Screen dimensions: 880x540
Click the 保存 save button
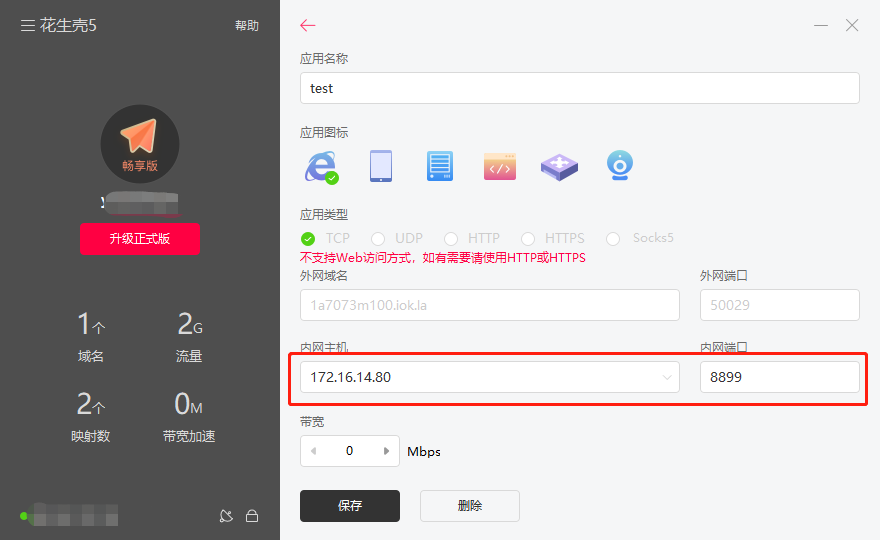pyautogui.click(x=350, y=506)
